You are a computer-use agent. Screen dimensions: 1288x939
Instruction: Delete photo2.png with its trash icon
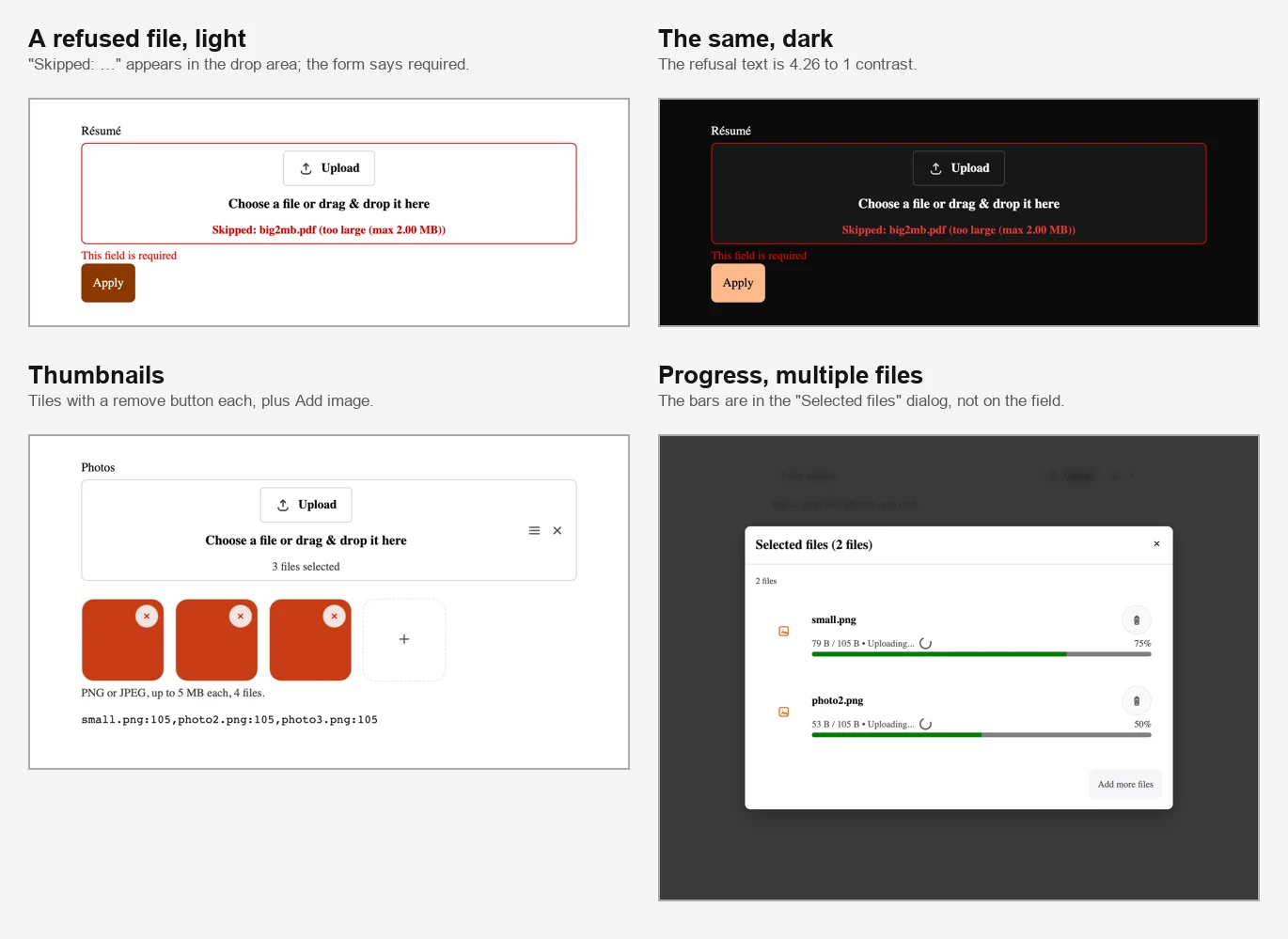tap(1137, 701)
